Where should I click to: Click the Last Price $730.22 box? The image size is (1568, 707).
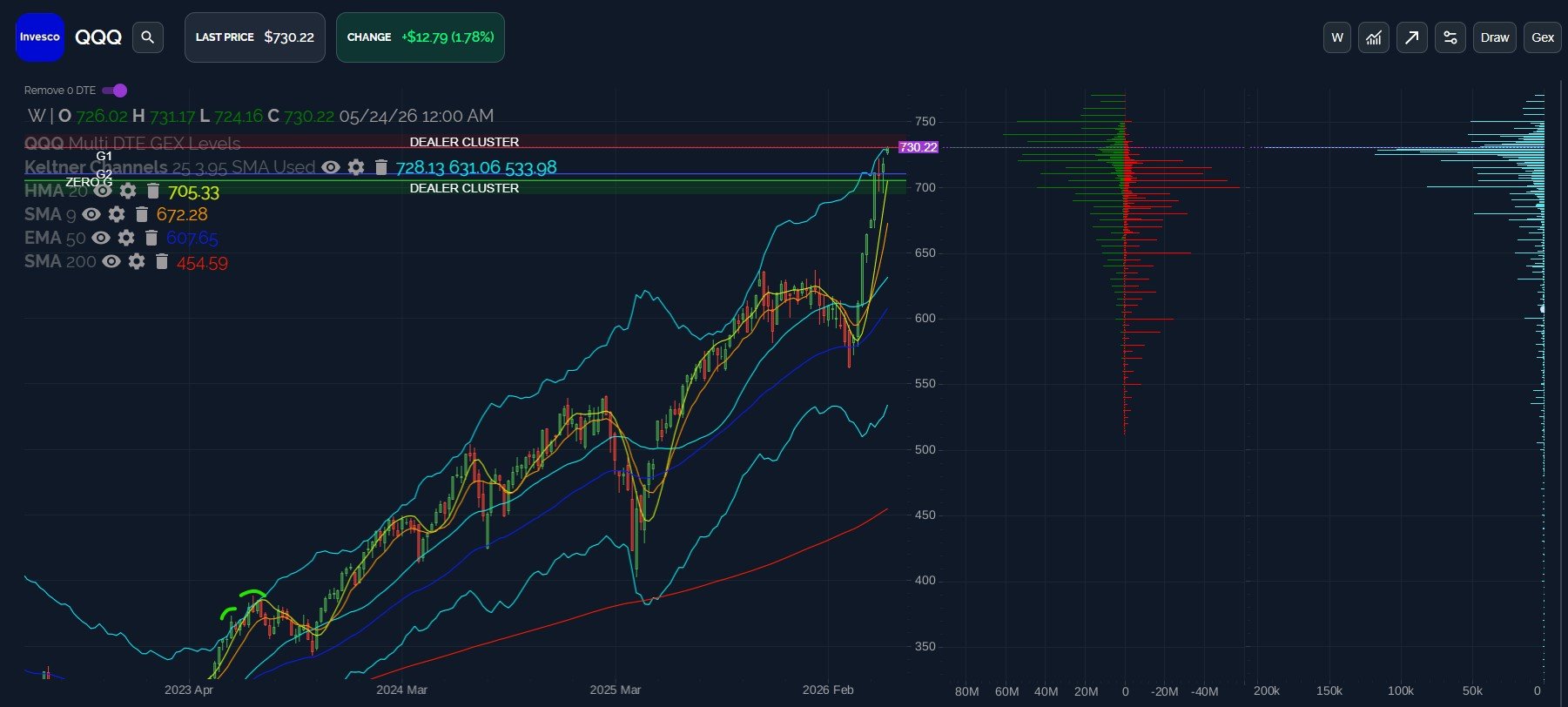coord(255,37)
